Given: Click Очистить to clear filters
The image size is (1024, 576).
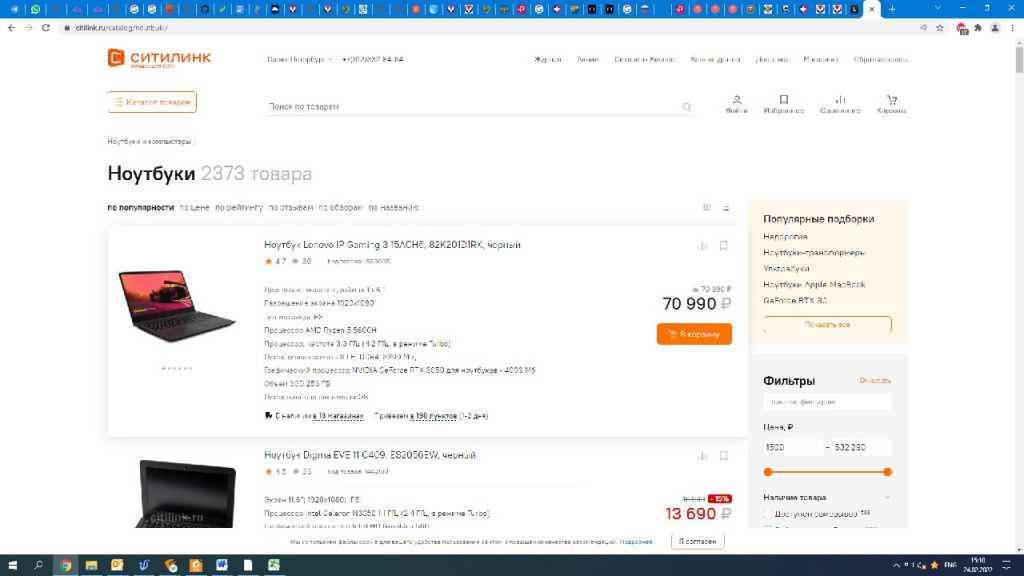Looking at the screenshot, I should [875, 381].
